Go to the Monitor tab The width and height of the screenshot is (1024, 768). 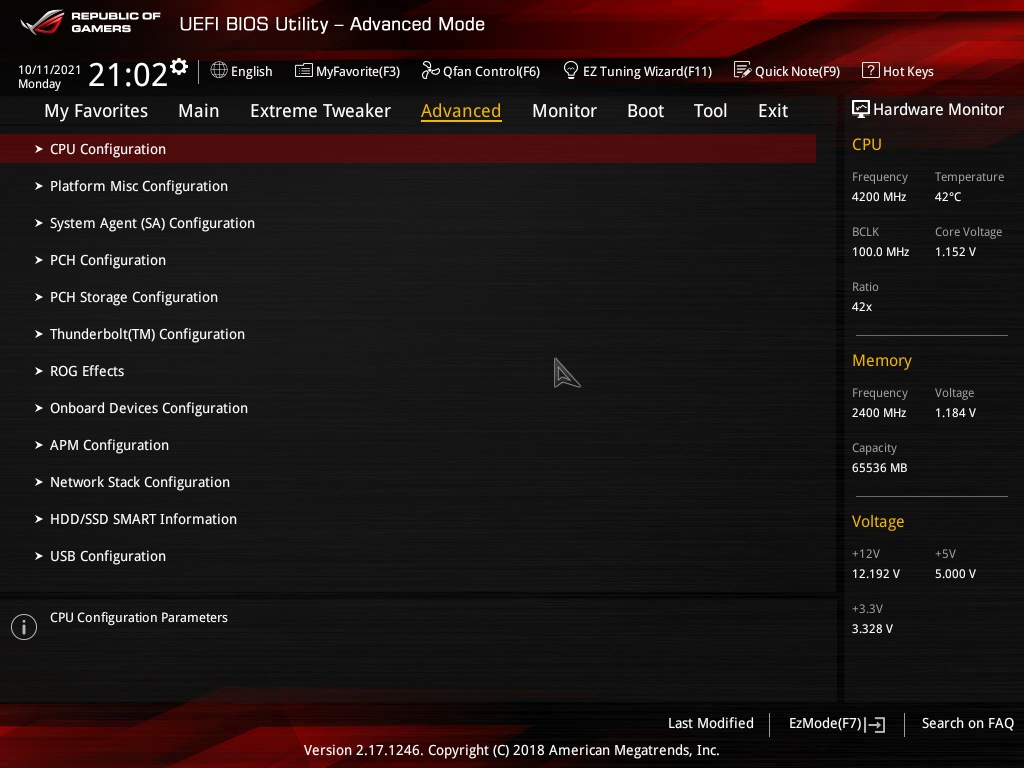[x=564, y=111]
